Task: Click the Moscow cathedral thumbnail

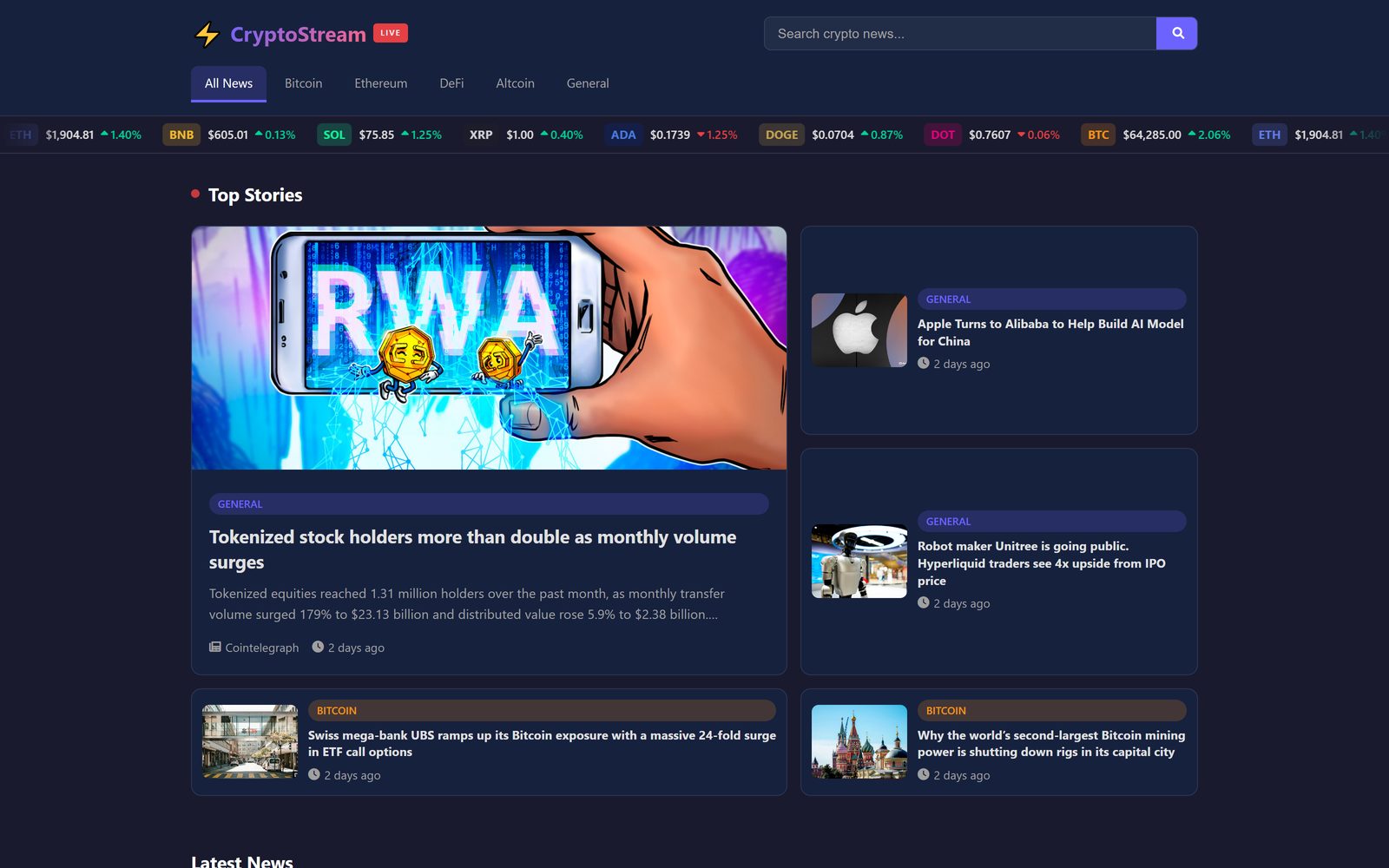Action: (x=859, y=741)
